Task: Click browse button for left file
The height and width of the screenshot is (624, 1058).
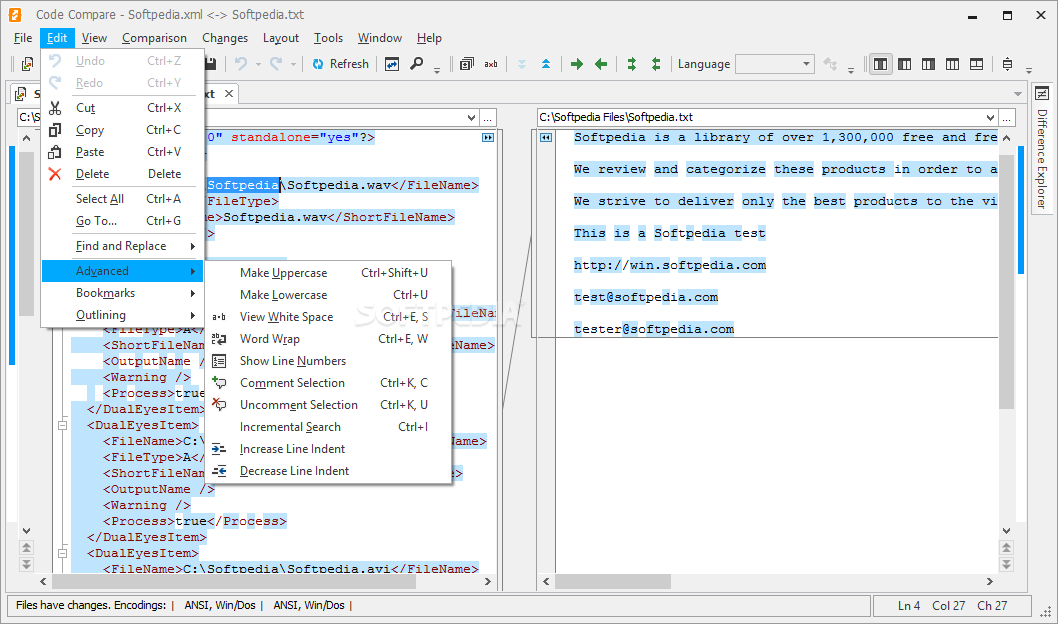Action: 487,117
